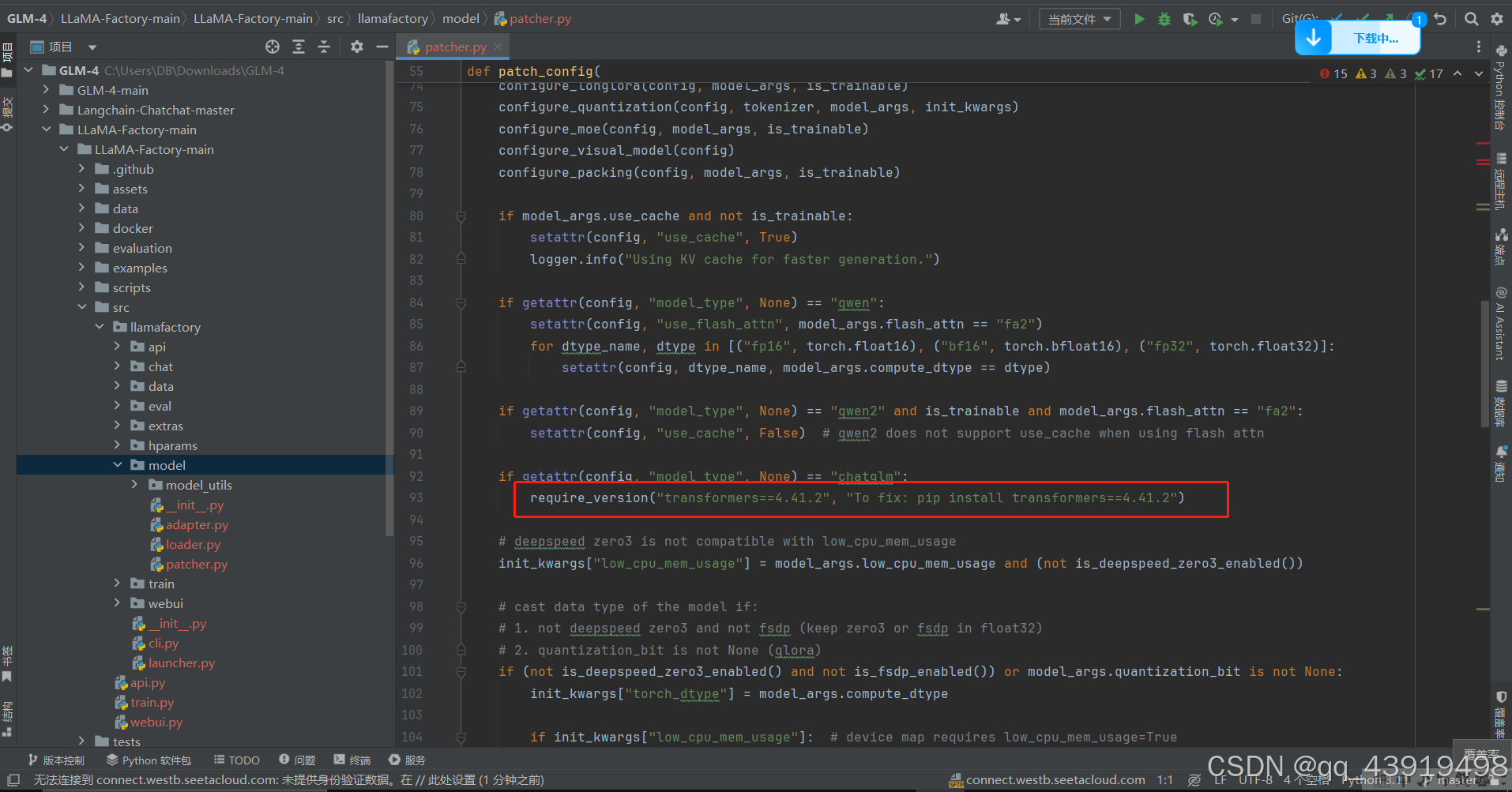
Task: Open the 终端 terminal tool window
Action: pyautogui.click(x=352, y=760)
